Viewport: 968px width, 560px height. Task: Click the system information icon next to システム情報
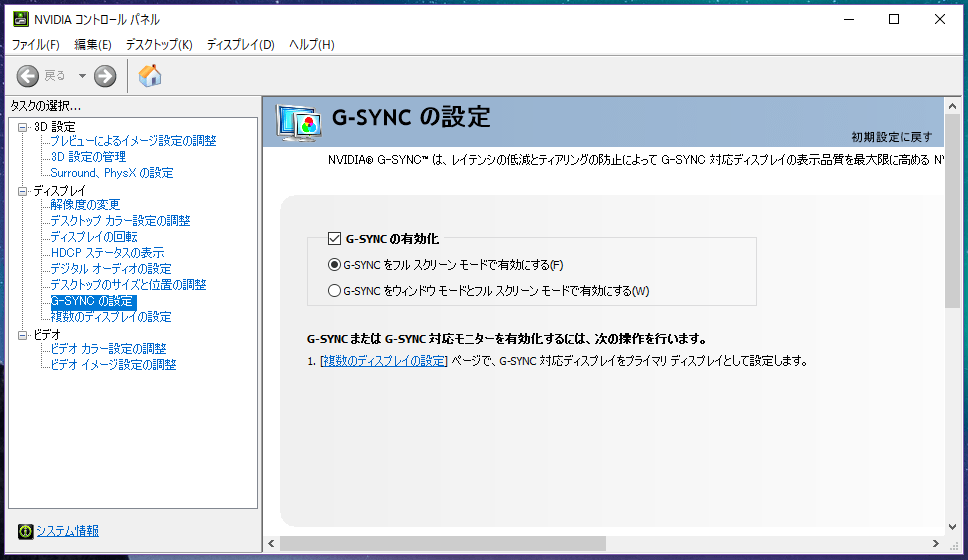25,531
